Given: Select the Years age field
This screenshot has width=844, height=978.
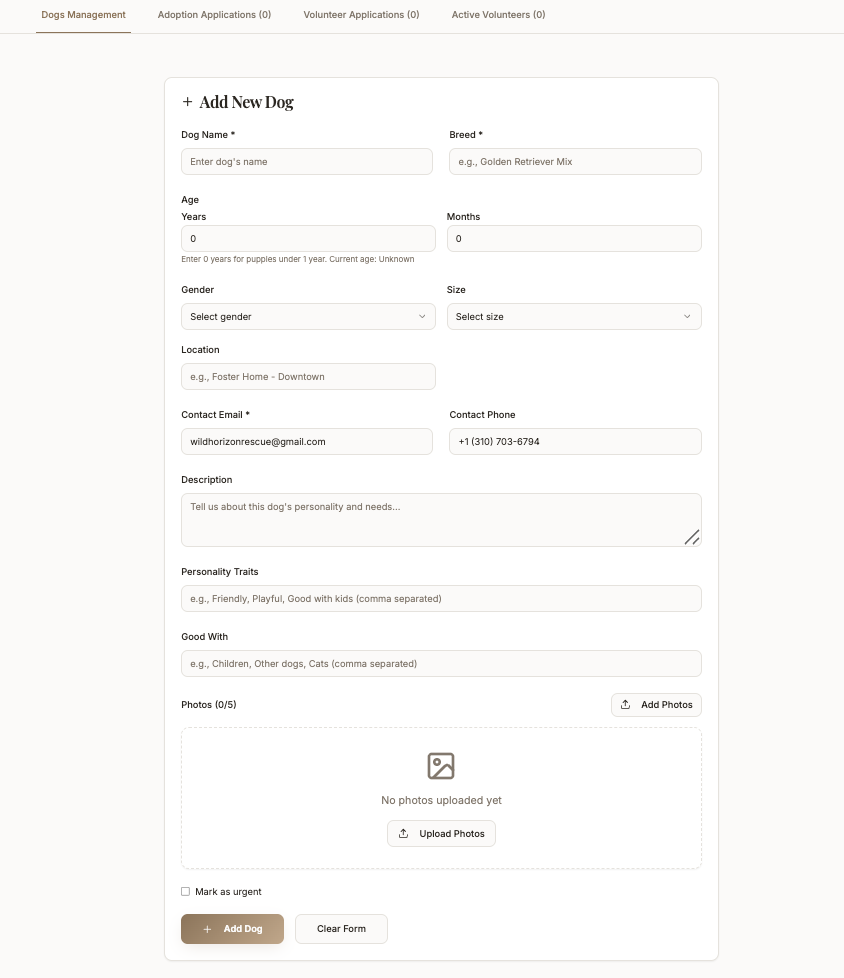Looking at the screenshot, I should pos(308,239).
